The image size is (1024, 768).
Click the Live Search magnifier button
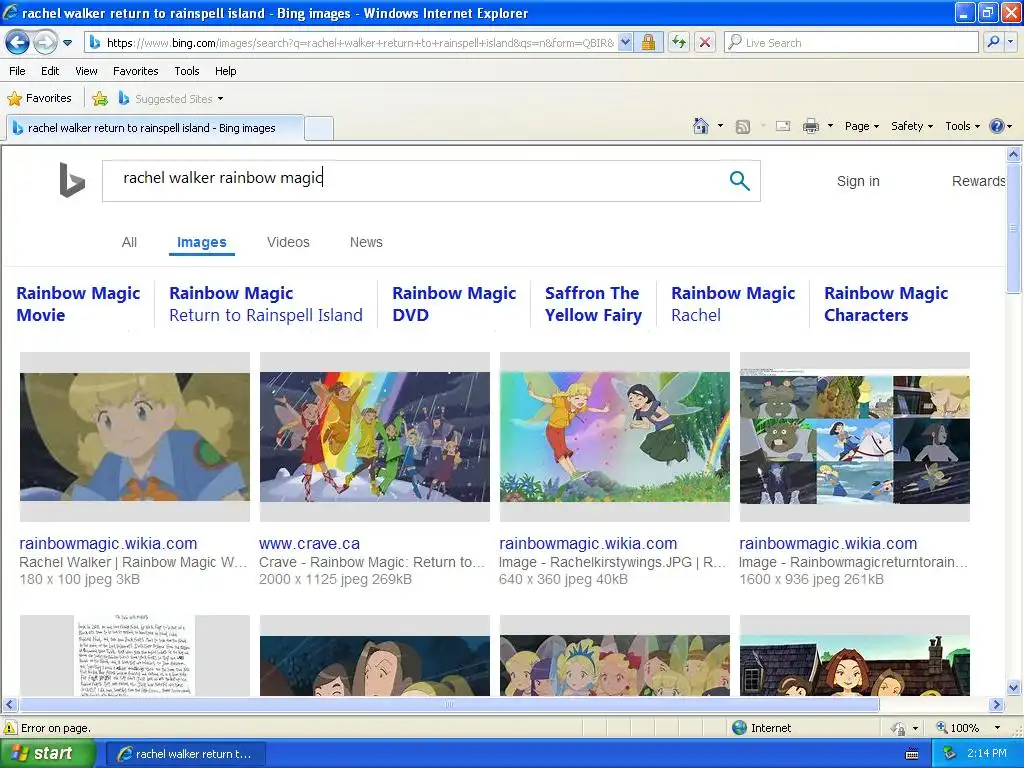(993, 43)
